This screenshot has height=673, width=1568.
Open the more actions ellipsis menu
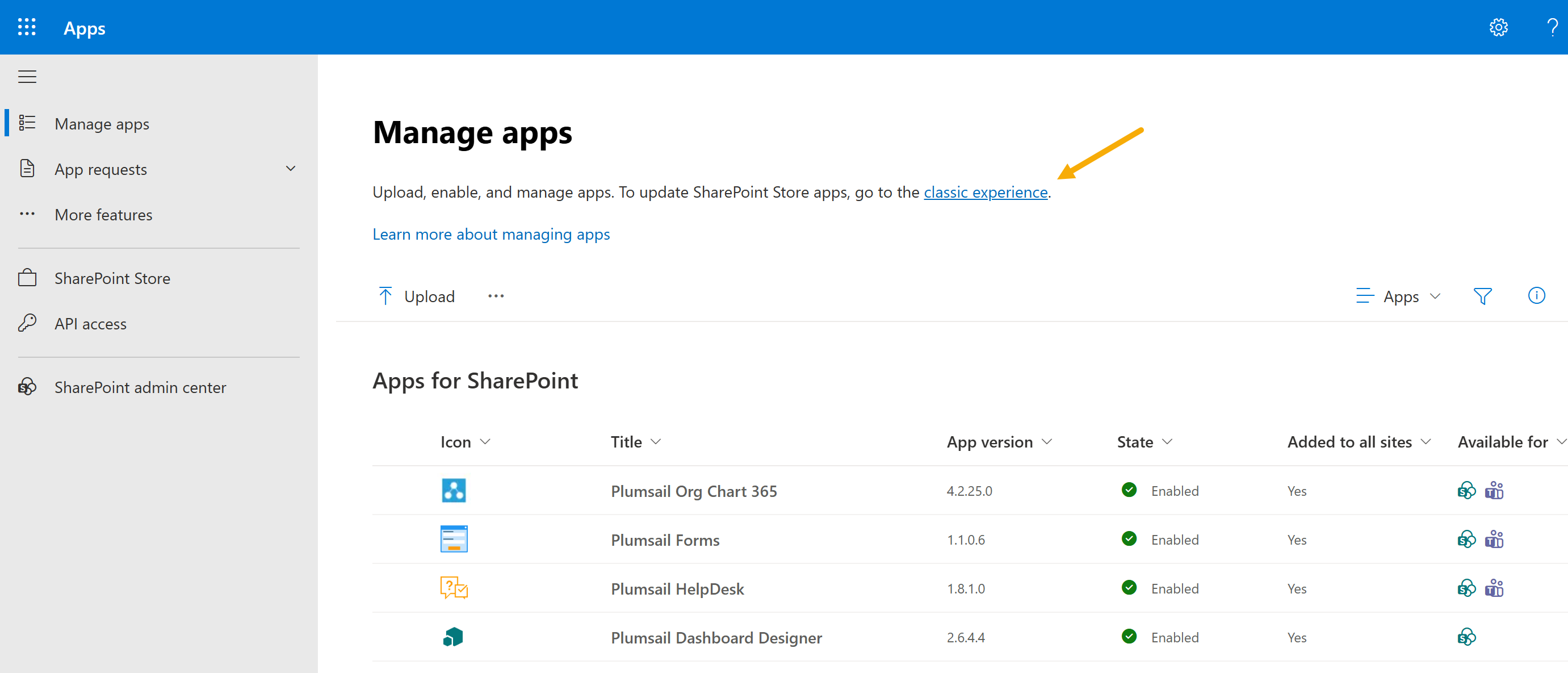click(496, 296)
